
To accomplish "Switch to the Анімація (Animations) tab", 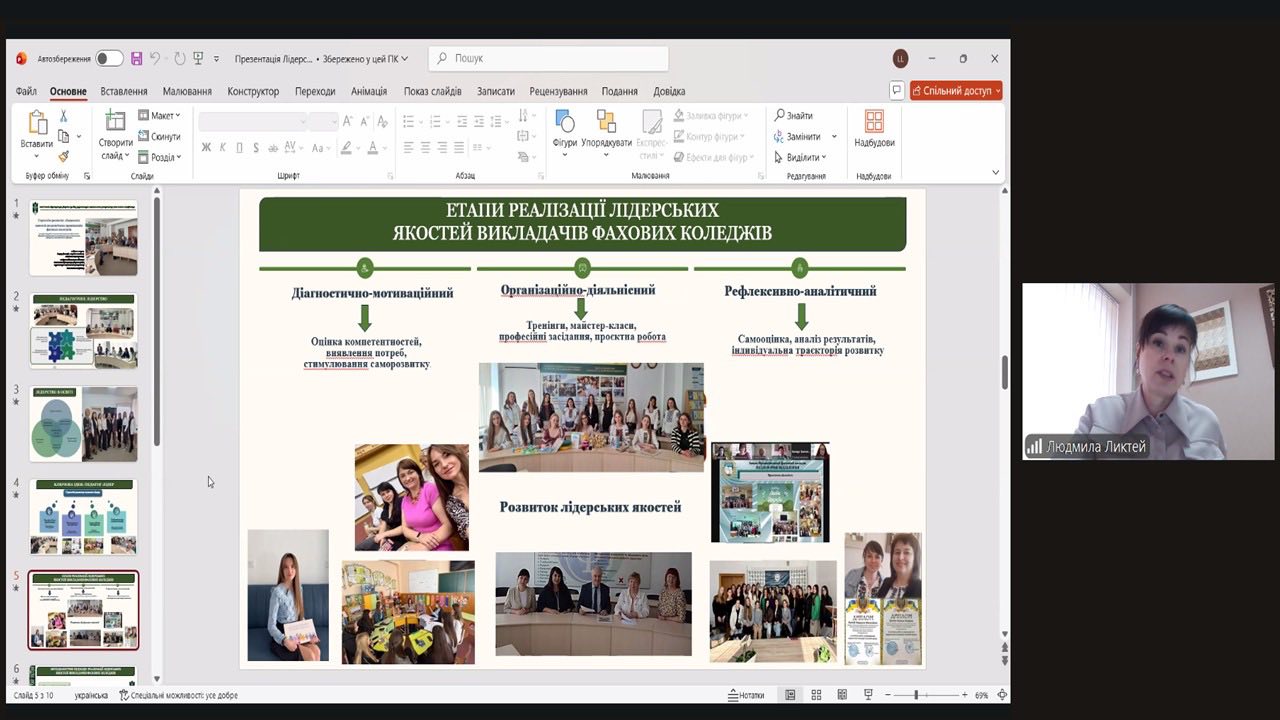I will click(369, 91).
